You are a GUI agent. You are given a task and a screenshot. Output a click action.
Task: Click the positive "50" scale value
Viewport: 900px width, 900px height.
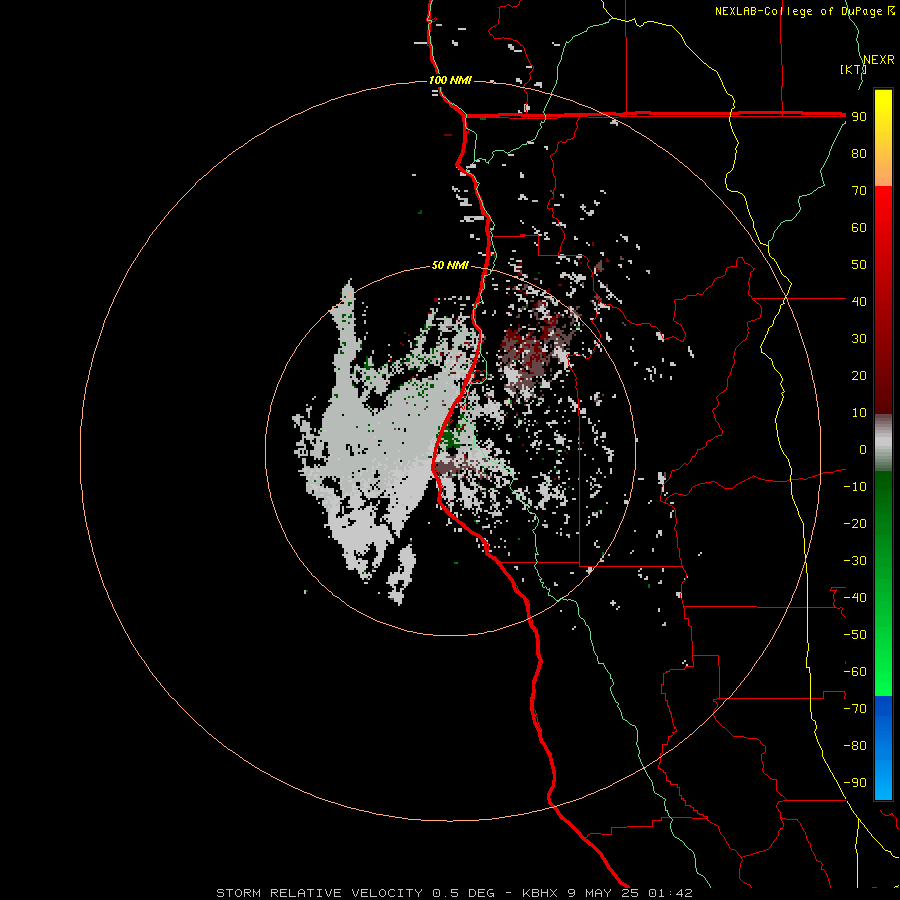tap(859, 265)
